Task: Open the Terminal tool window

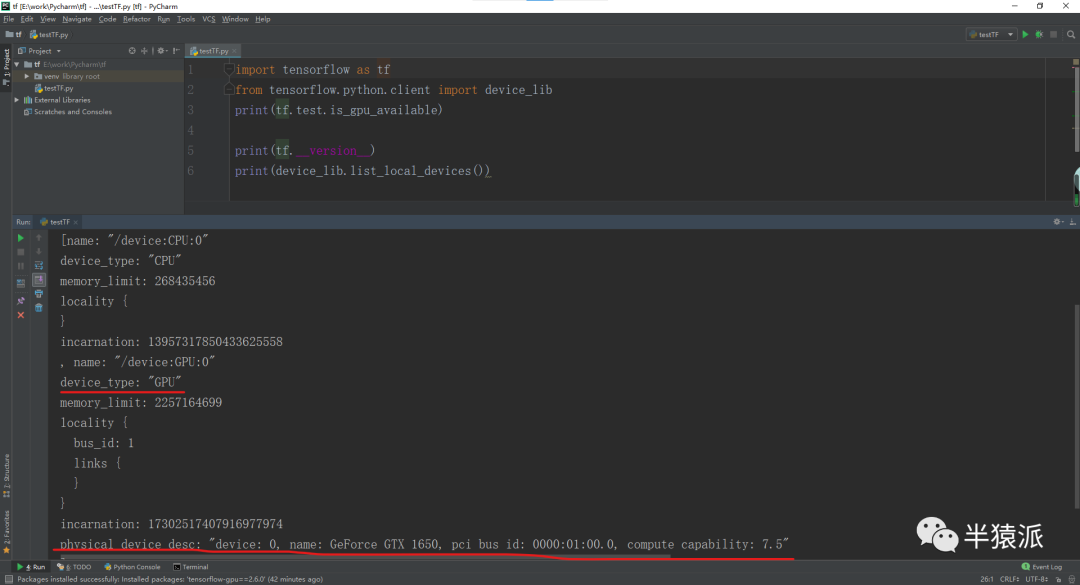Action: click(x=191, y=567)
